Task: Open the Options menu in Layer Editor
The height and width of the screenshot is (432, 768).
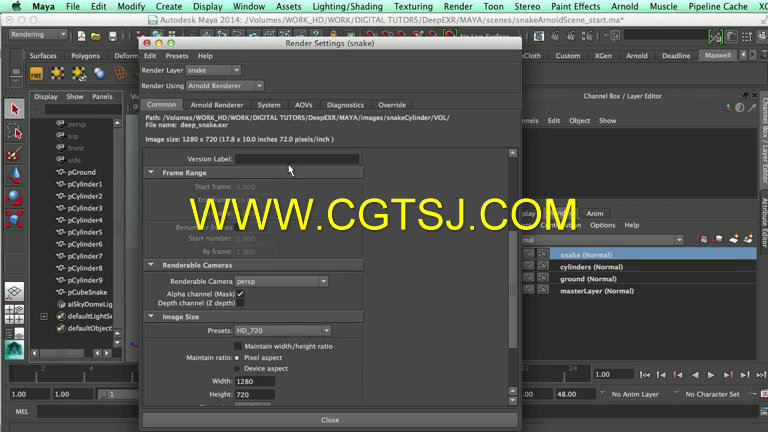Action: tap(602, 225)
